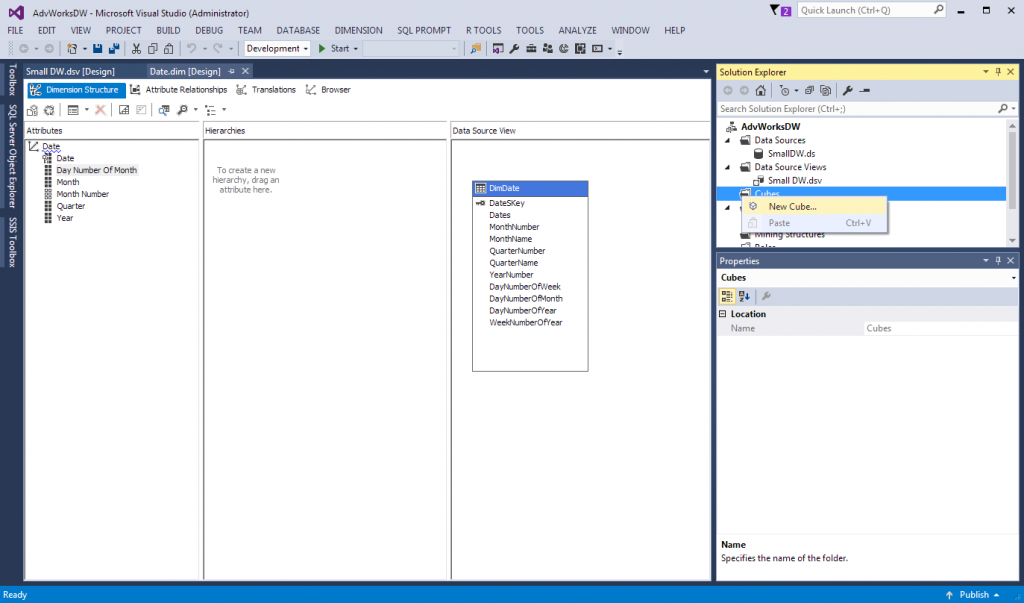Open the SQL Server Object Explorer side tab

[x=12, y=156]
